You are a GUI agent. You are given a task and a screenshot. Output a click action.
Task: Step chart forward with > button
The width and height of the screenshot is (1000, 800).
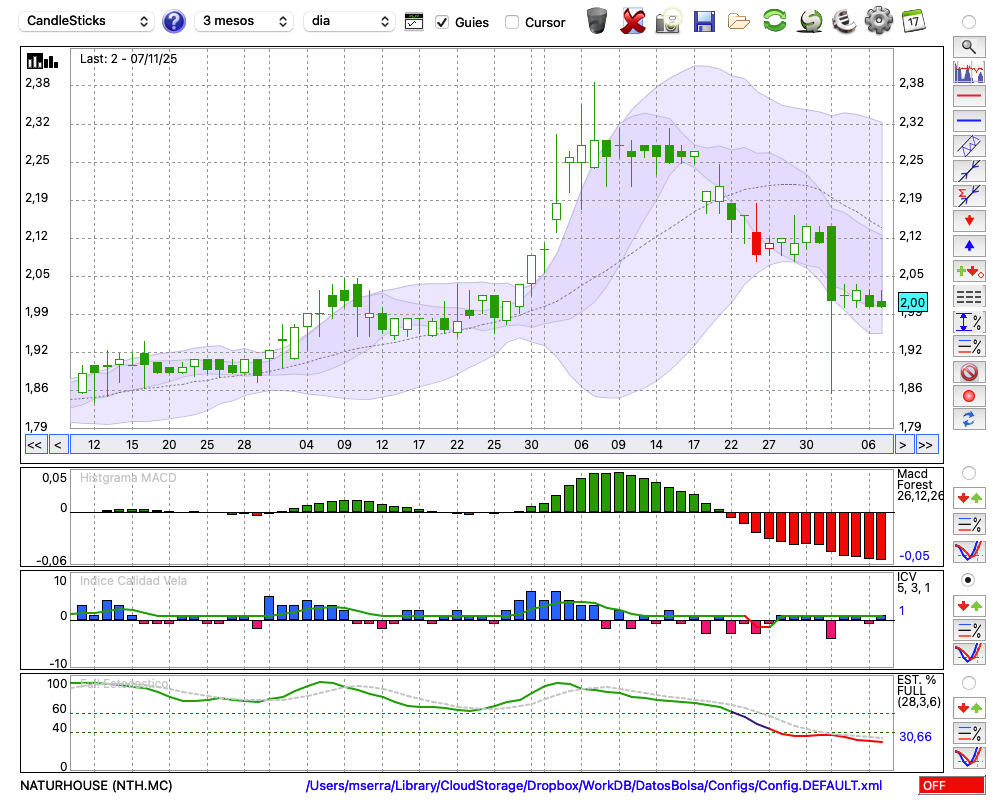coord(902,445)
